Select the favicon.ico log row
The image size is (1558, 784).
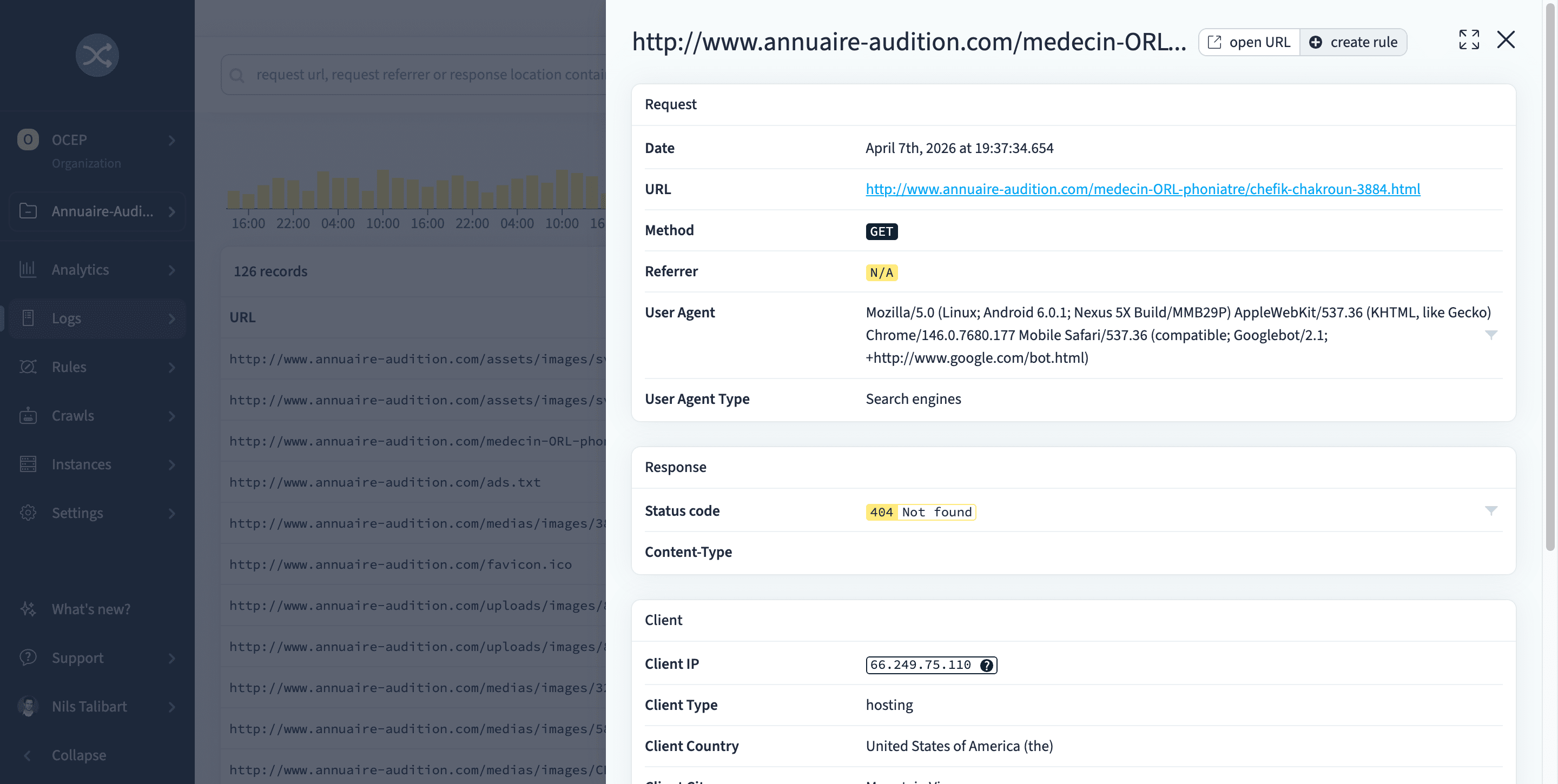[414, 564]
